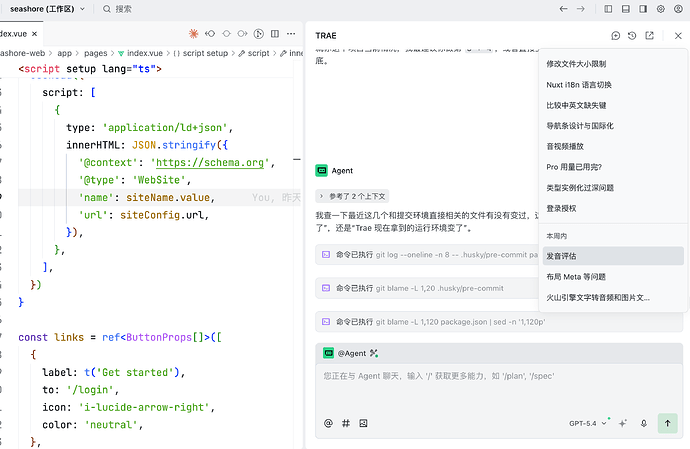This screenshot has width=690, height=449.
Task: Click the middle commit circle icon in editor toolbar
Action: [226, 34]
